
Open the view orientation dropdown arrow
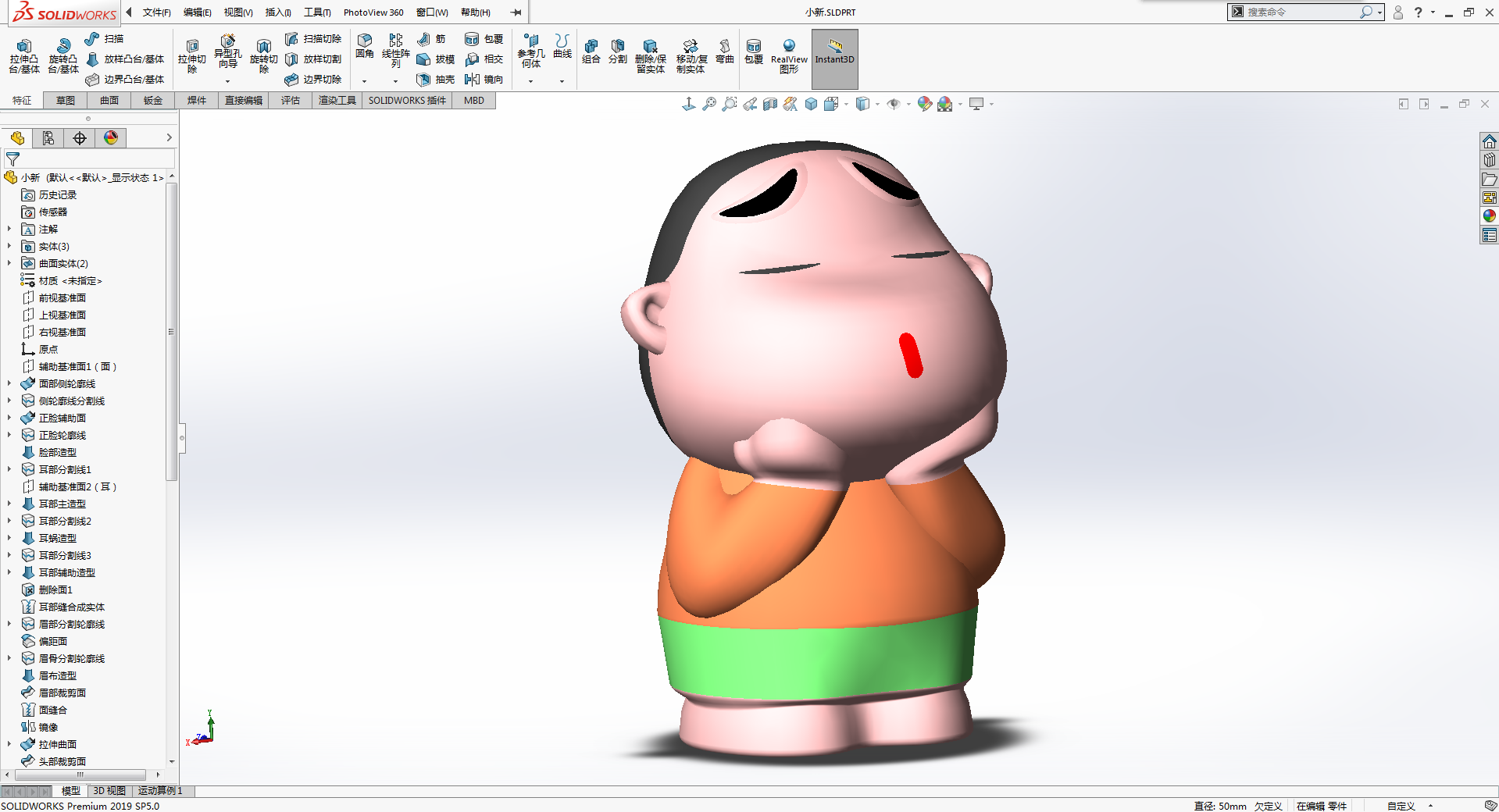(x=847, y=104)
